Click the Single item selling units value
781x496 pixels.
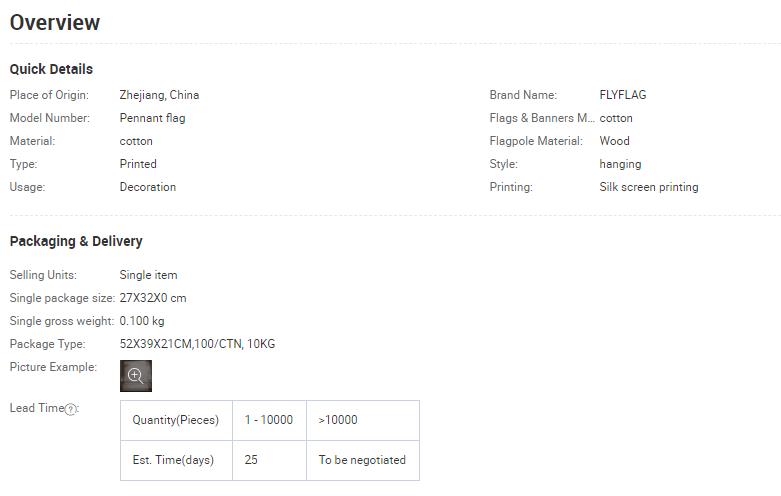tap(148, 275)
